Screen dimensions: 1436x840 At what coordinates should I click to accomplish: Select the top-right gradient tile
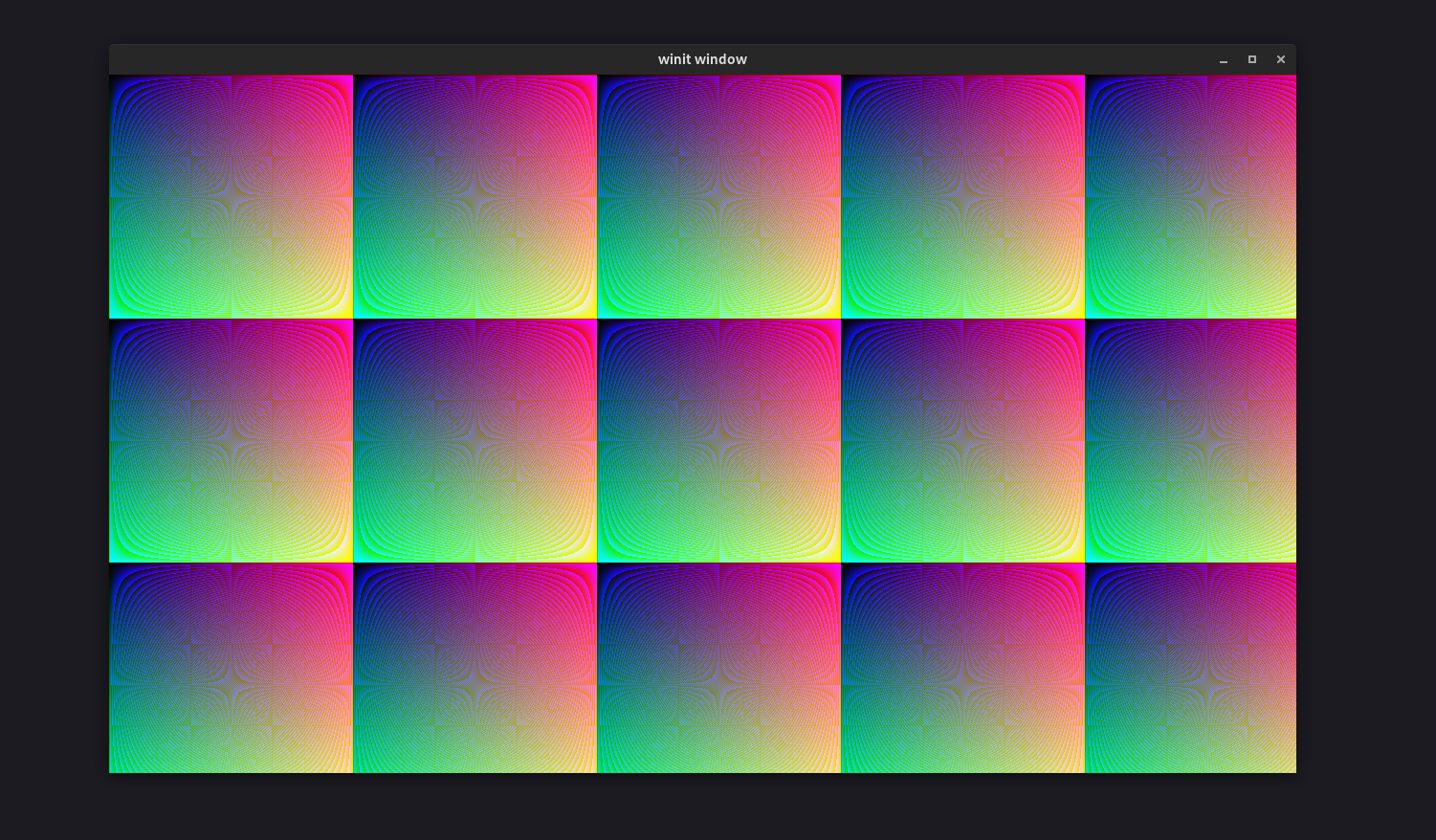[x=1190, y=196]
